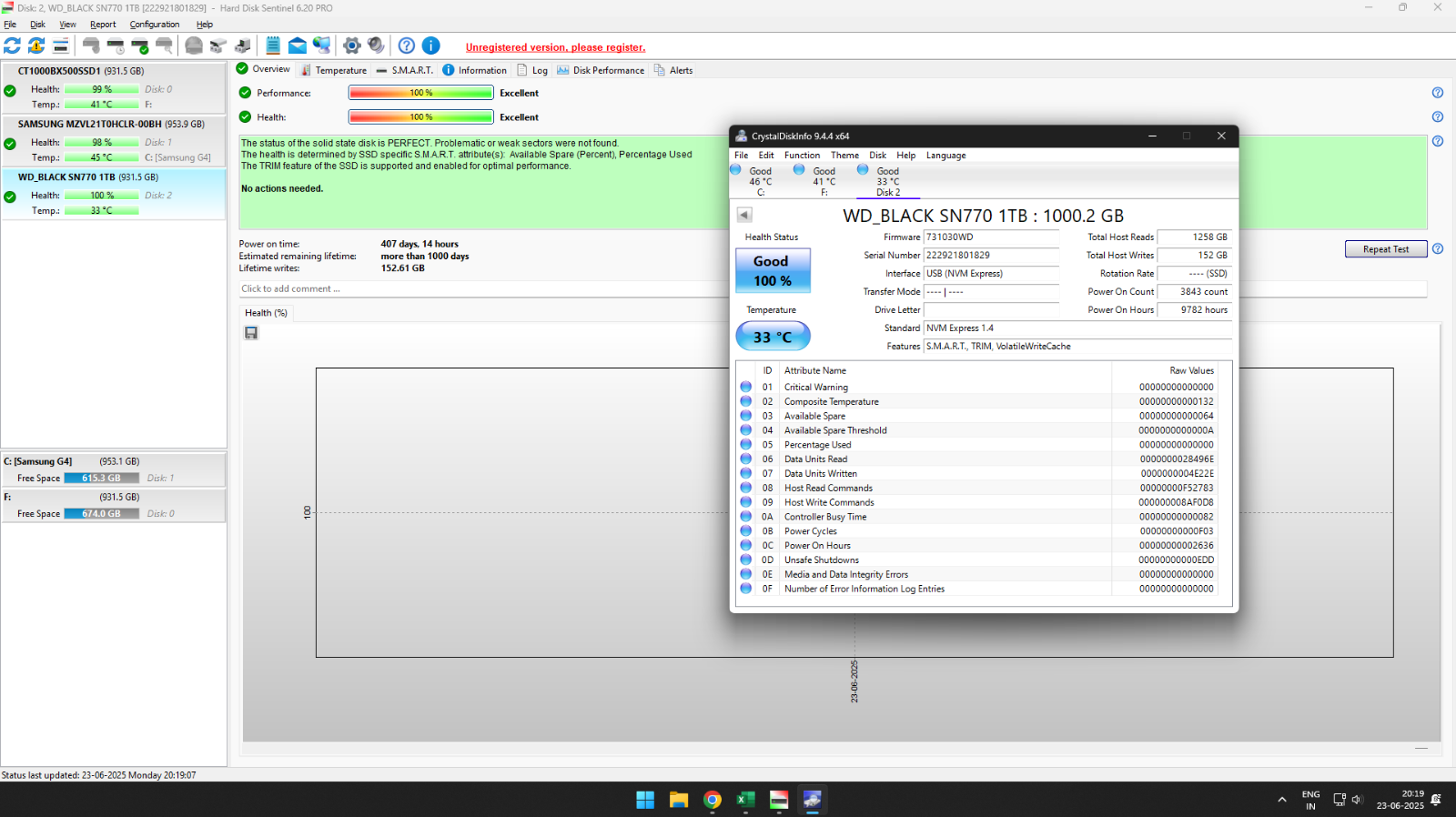This screenshot has width=1456, height=817.
Task: Click the Firmware field 731030WD
Action: (x=991, y=237)
